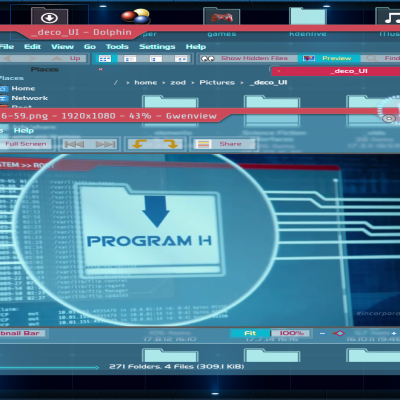
Task: Open Dolphin Settings menu
Action: tap(157, 47)
